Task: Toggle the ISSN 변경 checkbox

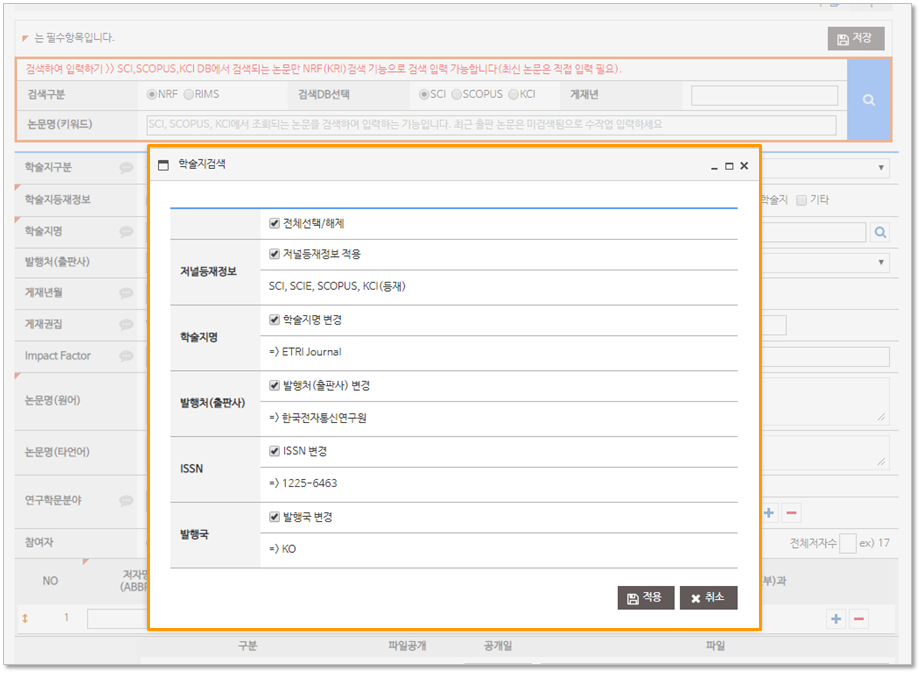Action: 275,451
